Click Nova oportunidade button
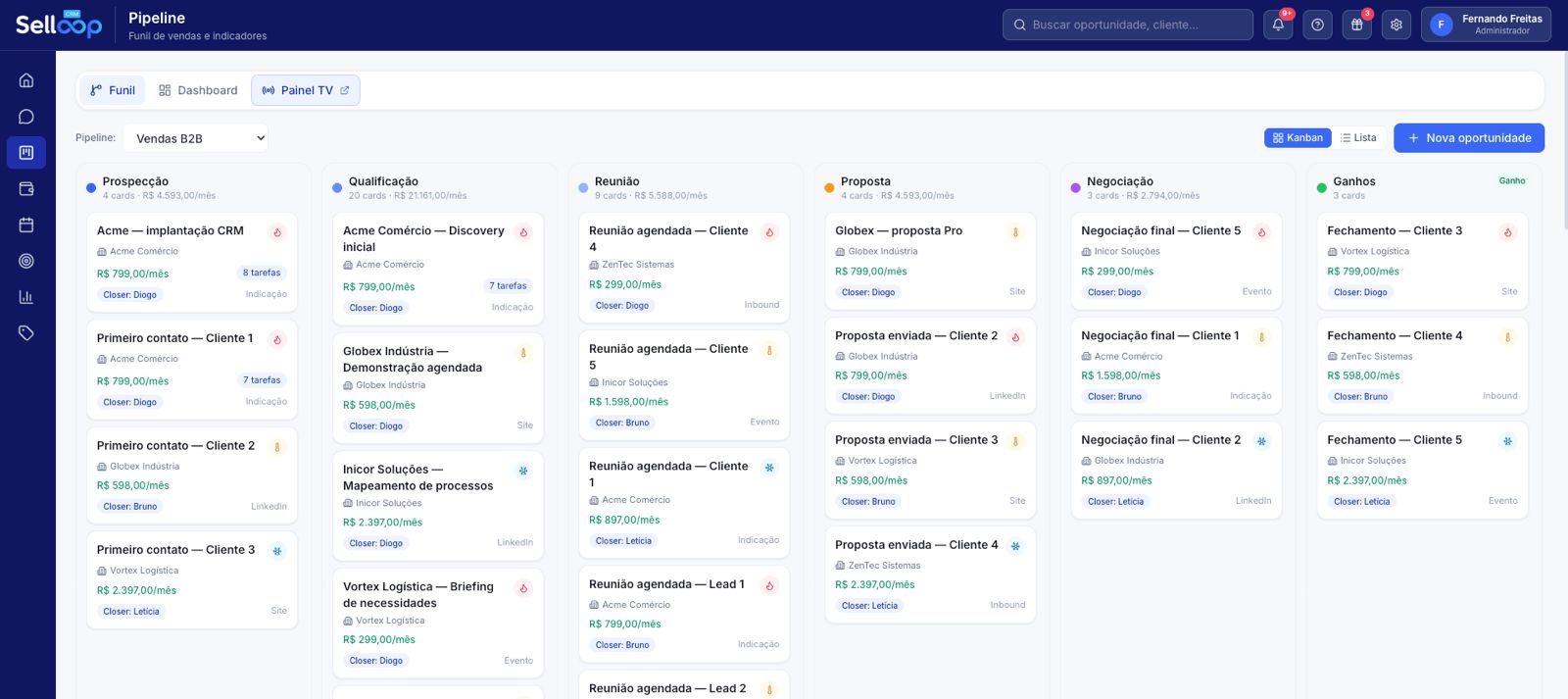The image size is (1568, 699). tap(1469, 138)
